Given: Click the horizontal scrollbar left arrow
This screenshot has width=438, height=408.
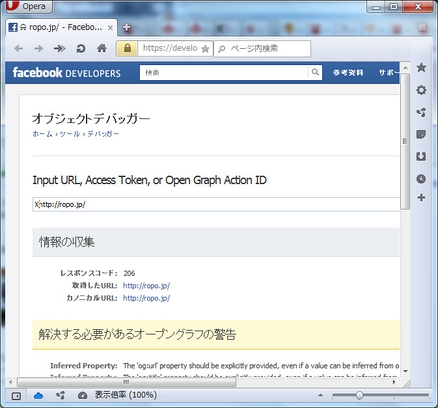Looking at the screenshot, I should 11,382.
